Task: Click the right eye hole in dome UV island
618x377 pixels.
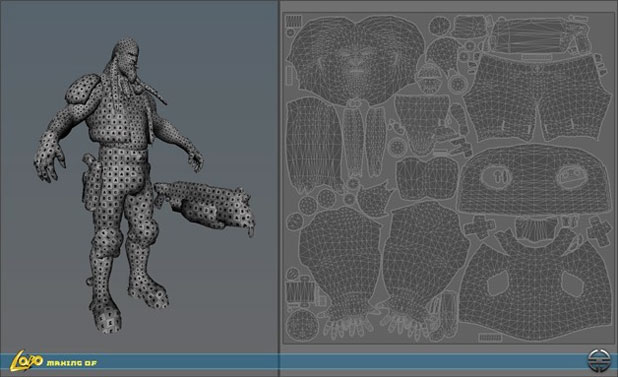Action: [x=571, y=176]
